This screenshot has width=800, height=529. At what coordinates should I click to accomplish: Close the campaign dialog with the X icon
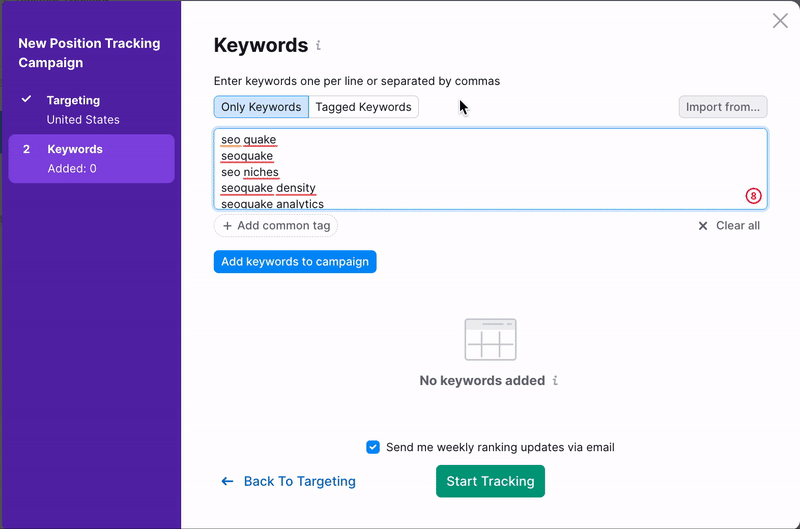click(x=780, y=21)
